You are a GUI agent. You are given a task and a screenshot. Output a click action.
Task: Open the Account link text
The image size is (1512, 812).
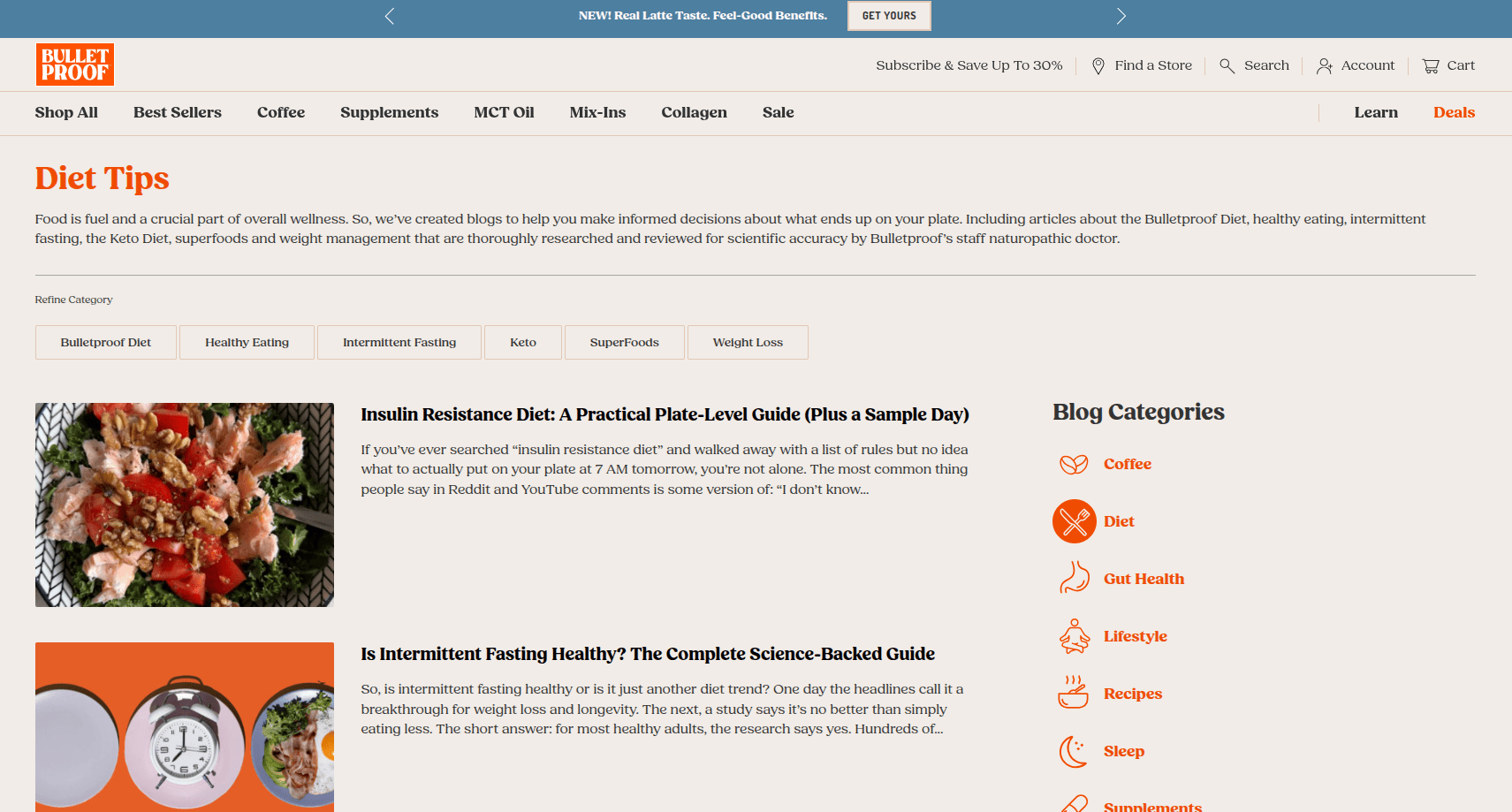point(1368,65)
